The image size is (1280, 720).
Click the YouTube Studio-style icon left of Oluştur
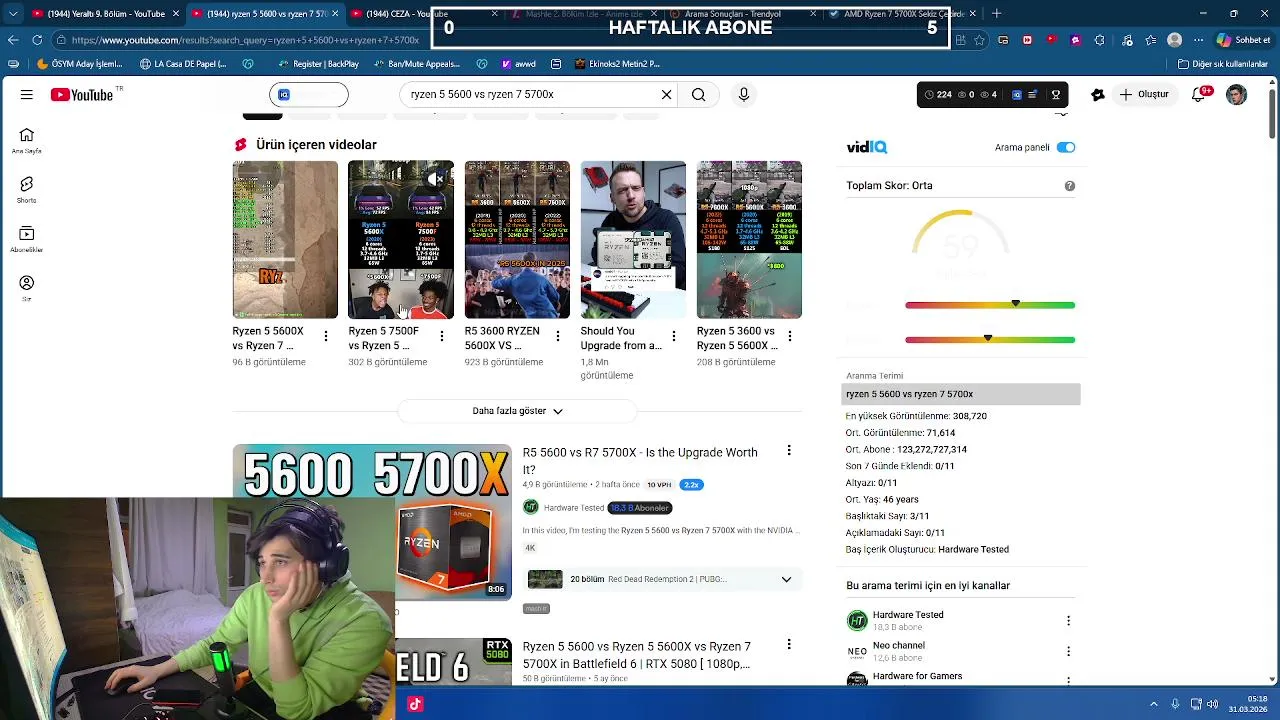point(1098,95)
